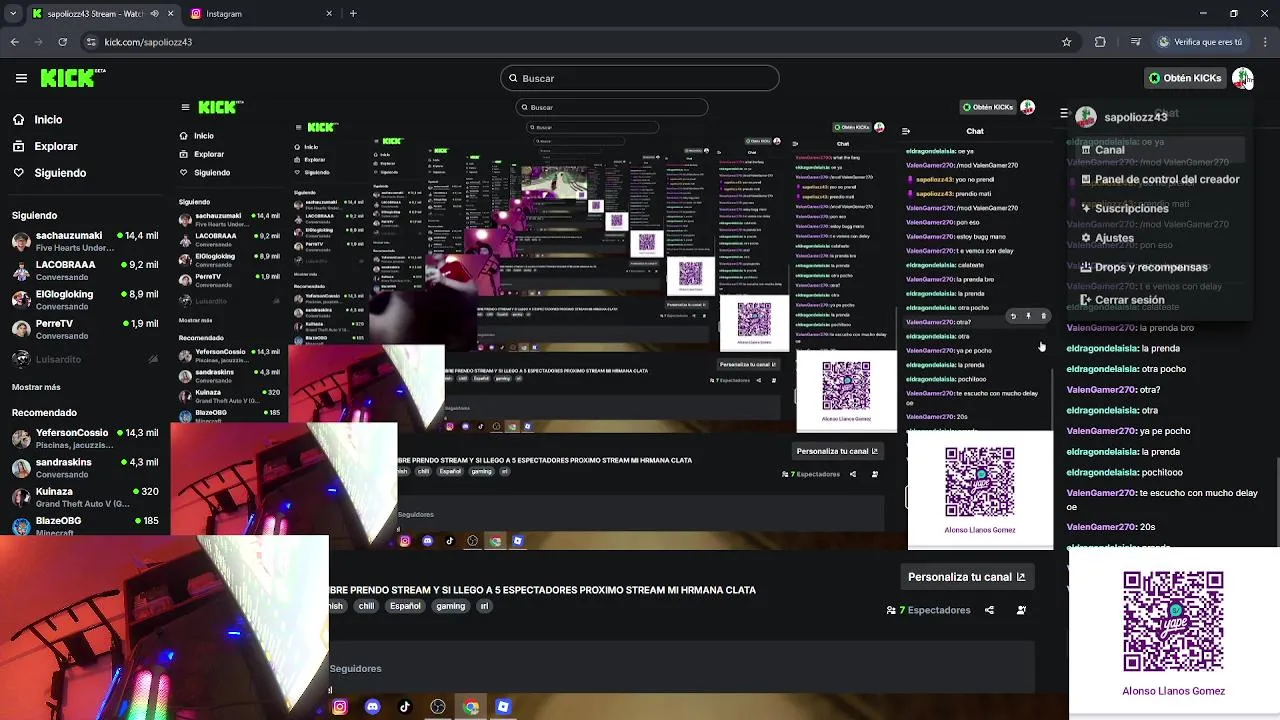Expand followed channels with Mostrar más
1280x720 pixels.
click(36, 387)
